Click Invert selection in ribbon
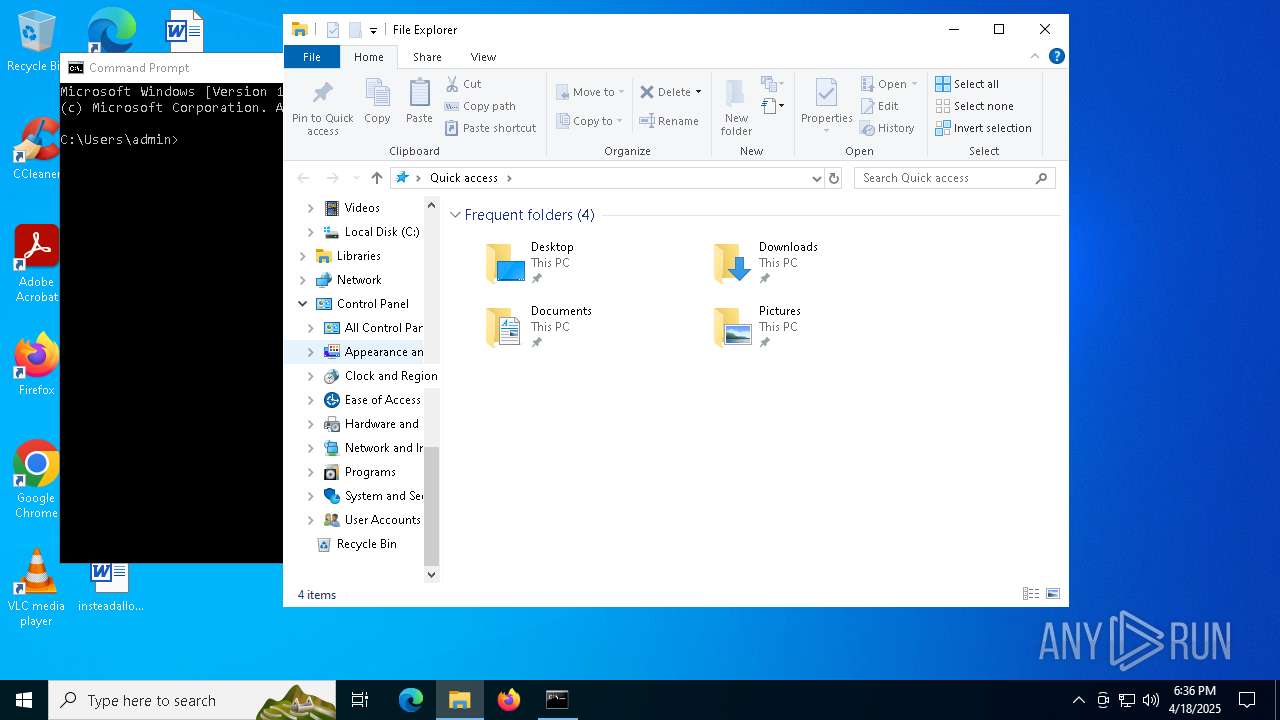This screenshot has width=1280, height=720. [983, 128]
